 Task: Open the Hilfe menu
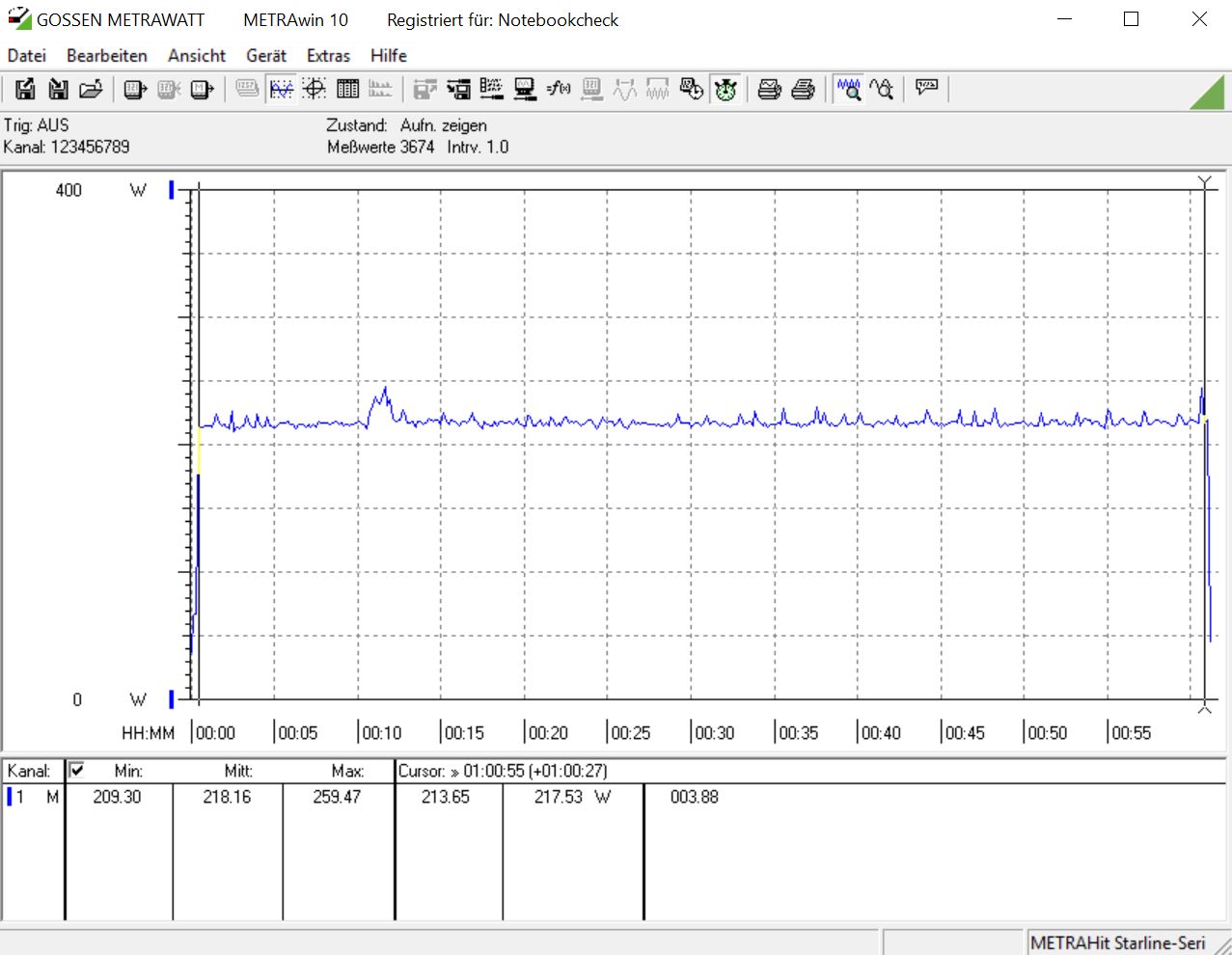point(389,56)
